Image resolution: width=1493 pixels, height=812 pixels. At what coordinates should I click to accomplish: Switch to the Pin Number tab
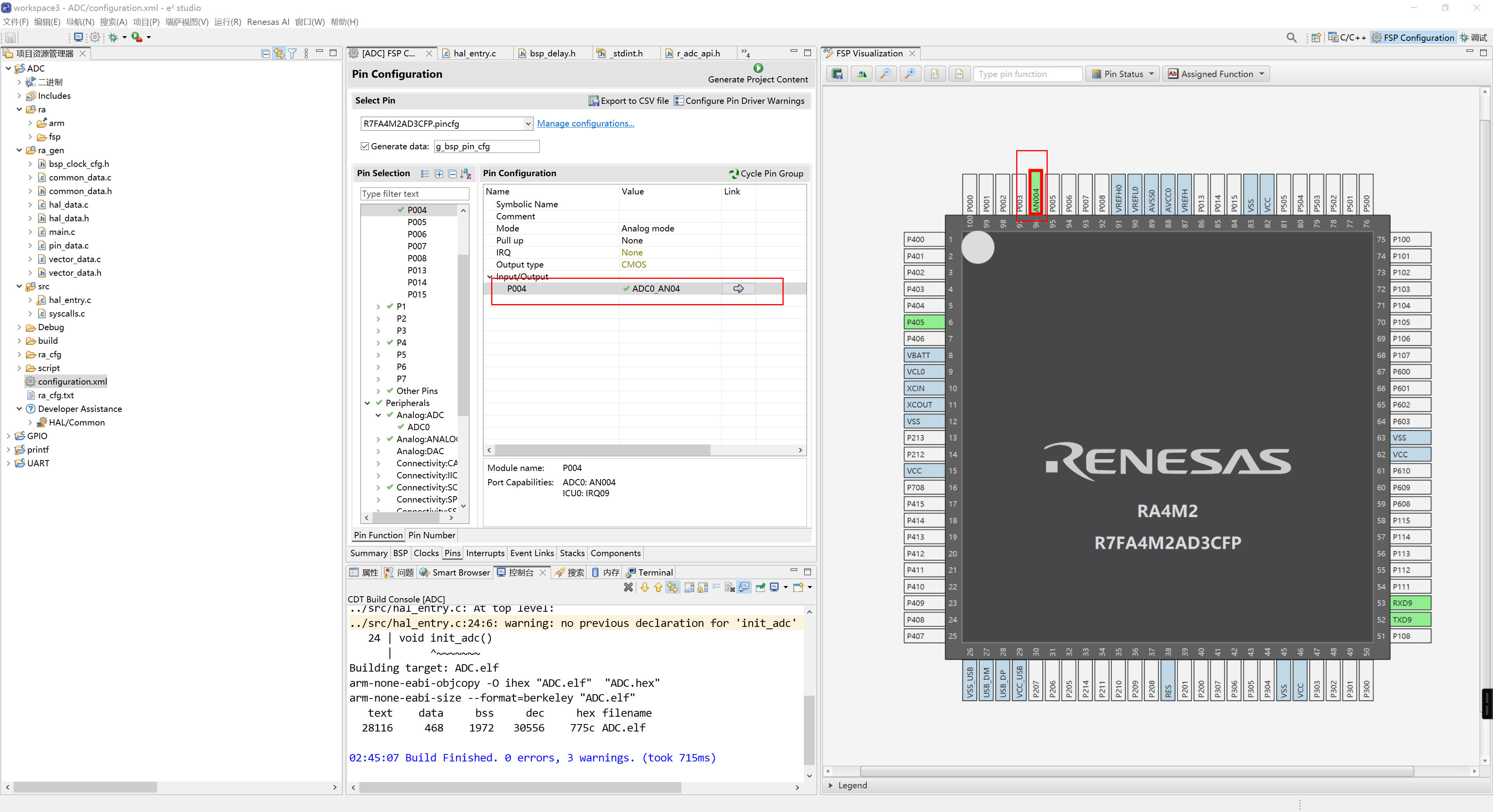point(432,535)
